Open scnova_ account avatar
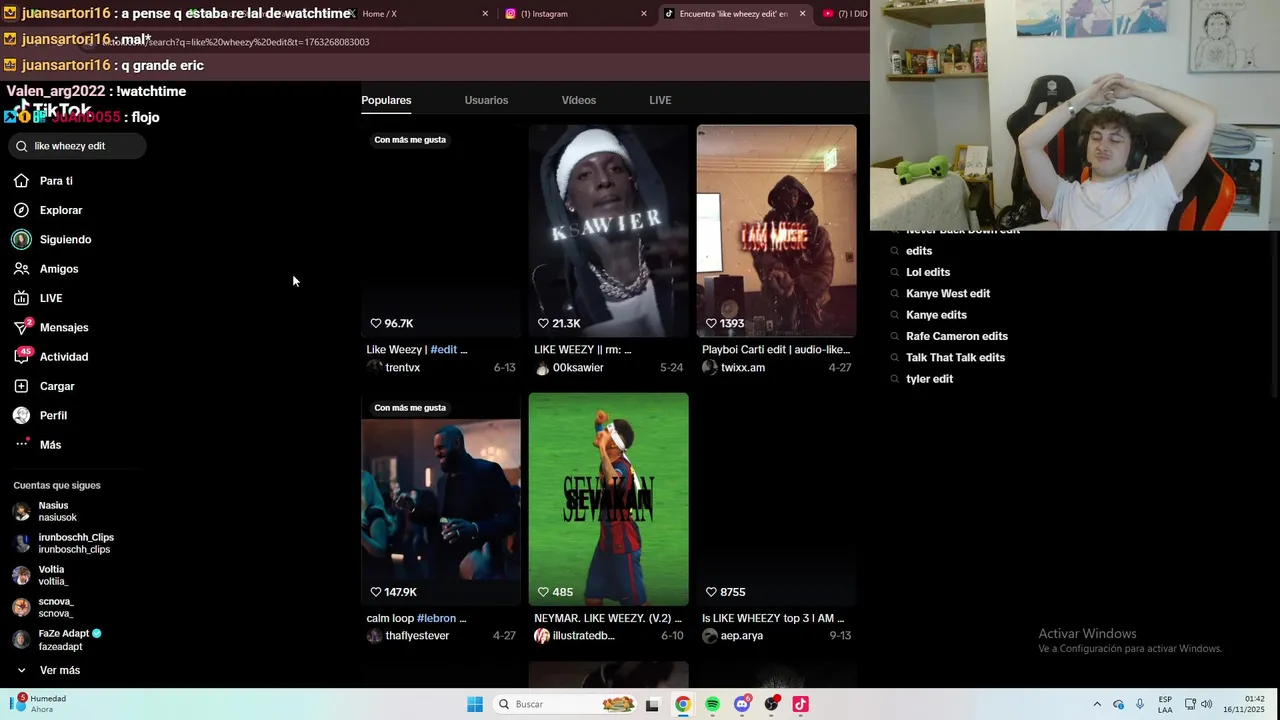1280x720 pixels. pos(21,607)
